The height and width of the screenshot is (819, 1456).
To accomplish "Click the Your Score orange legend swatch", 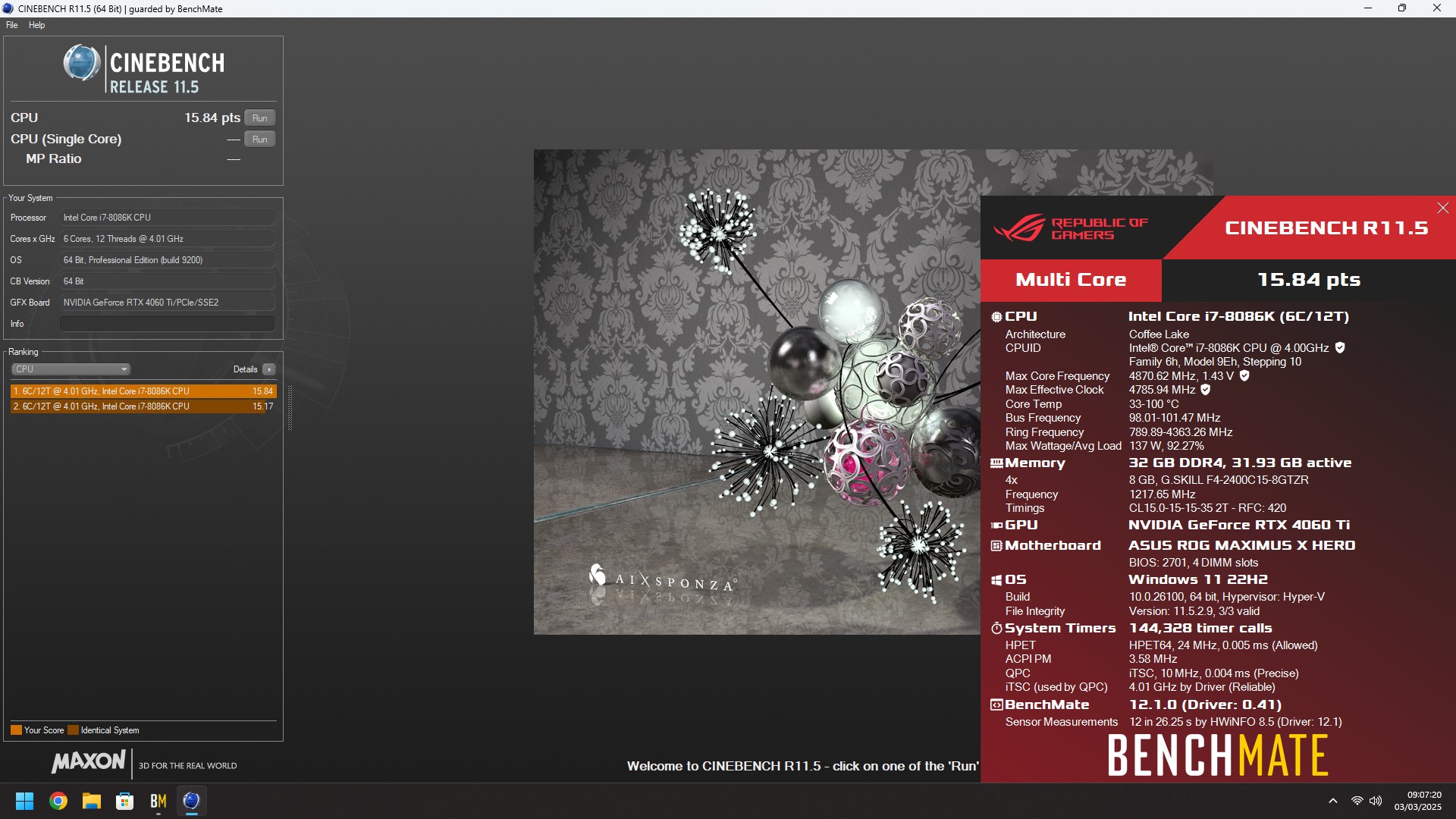I will (16, 730).
